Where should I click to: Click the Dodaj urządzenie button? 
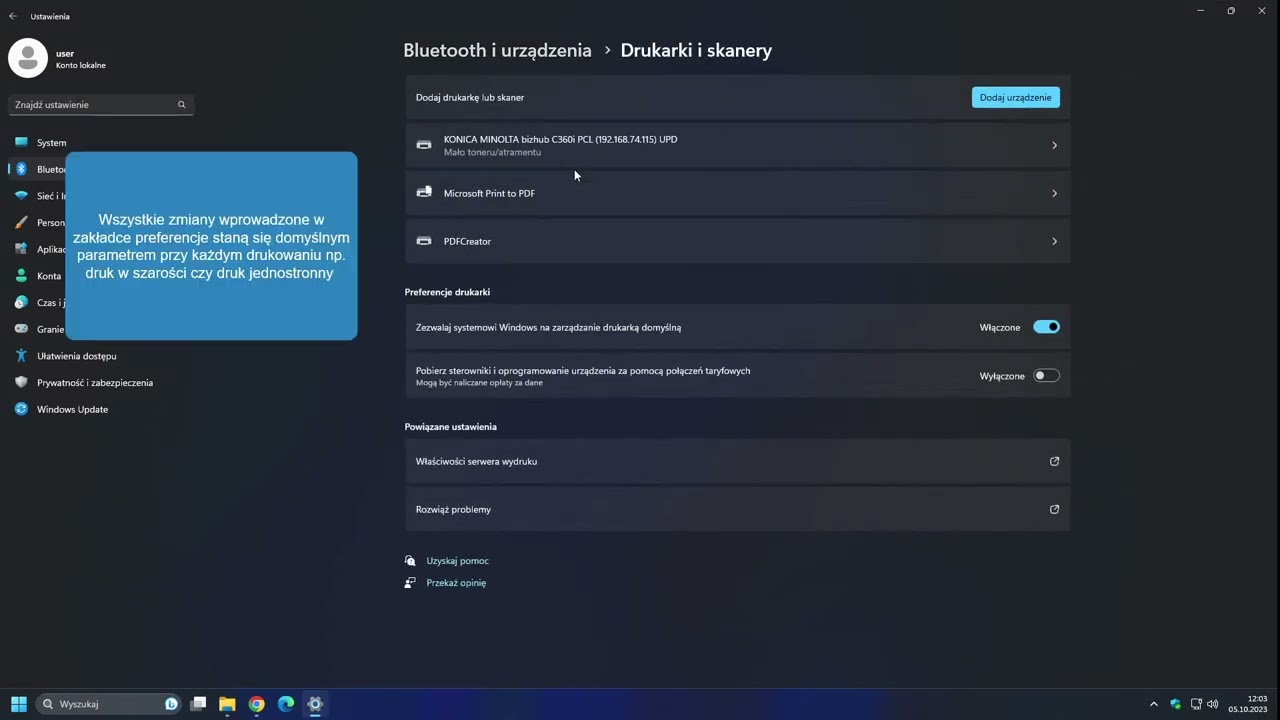[1015, 97]
